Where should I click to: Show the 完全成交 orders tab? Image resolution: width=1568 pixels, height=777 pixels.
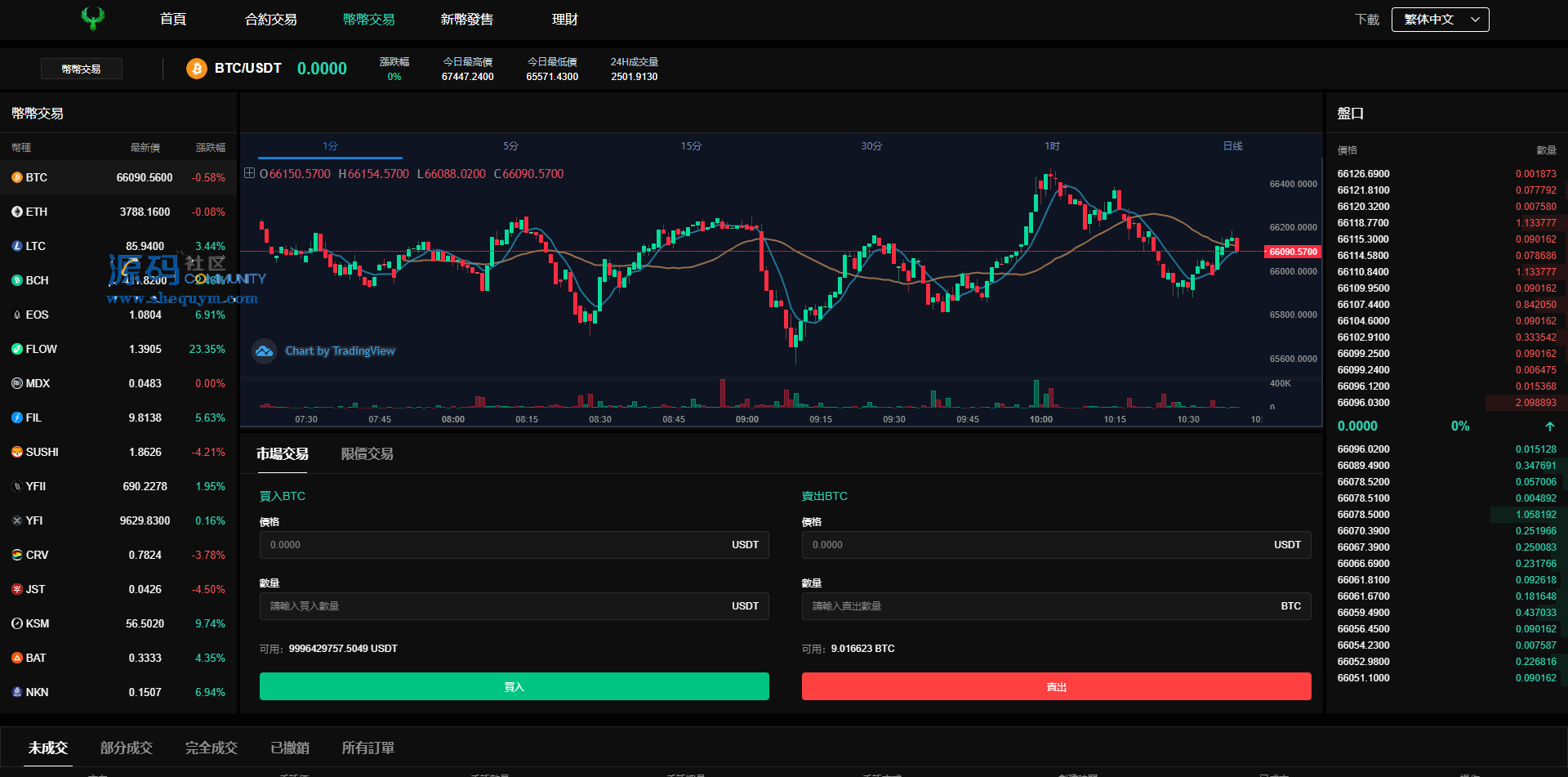tap(212, 748)
